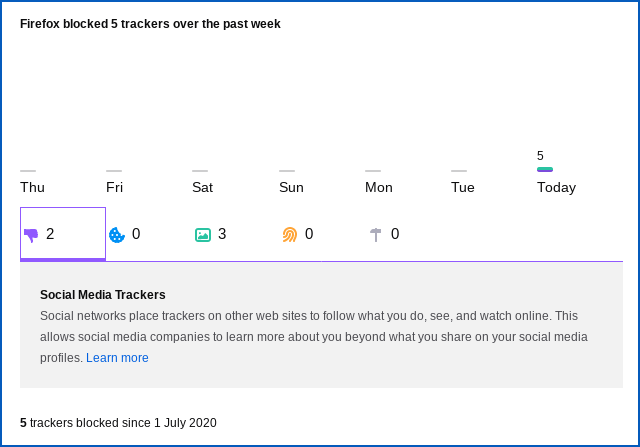The image size is (640, 447).
Task: Select the cross-site cookies icon
Action: click(117, 235)
